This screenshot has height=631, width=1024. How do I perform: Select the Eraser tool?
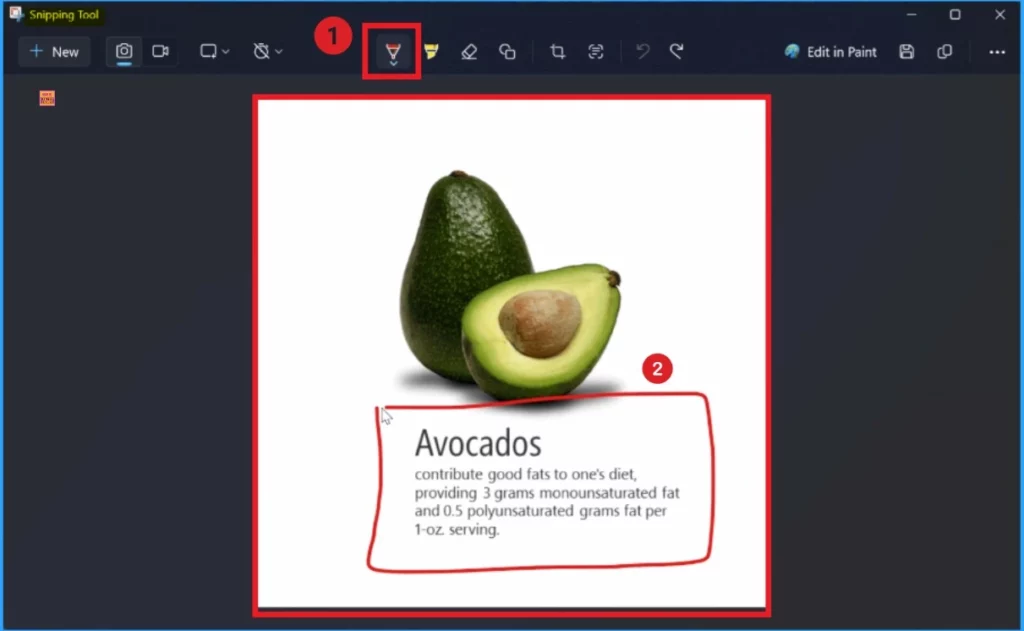(x=469, y=52)
